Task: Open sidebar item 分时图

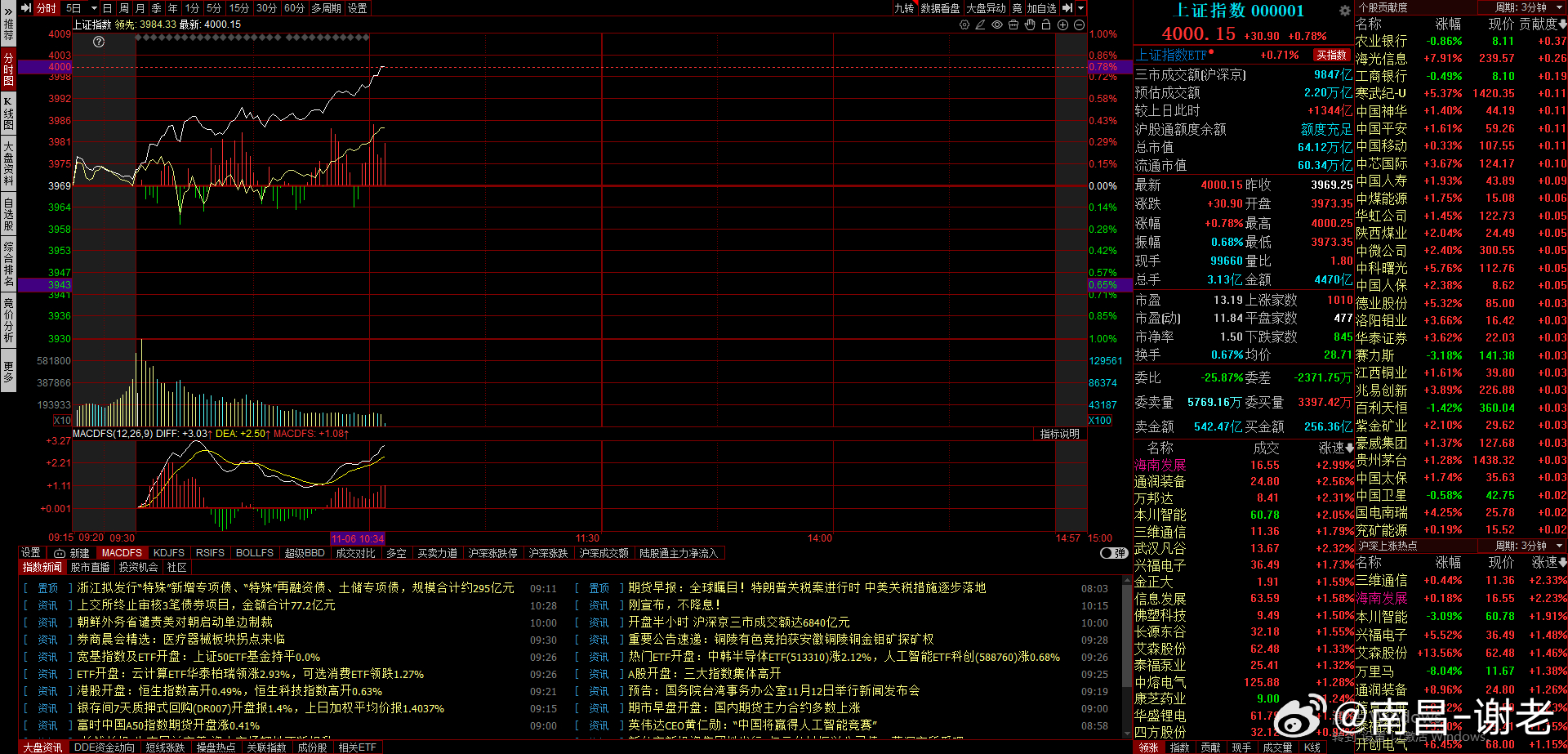Action: pos(8,69)
